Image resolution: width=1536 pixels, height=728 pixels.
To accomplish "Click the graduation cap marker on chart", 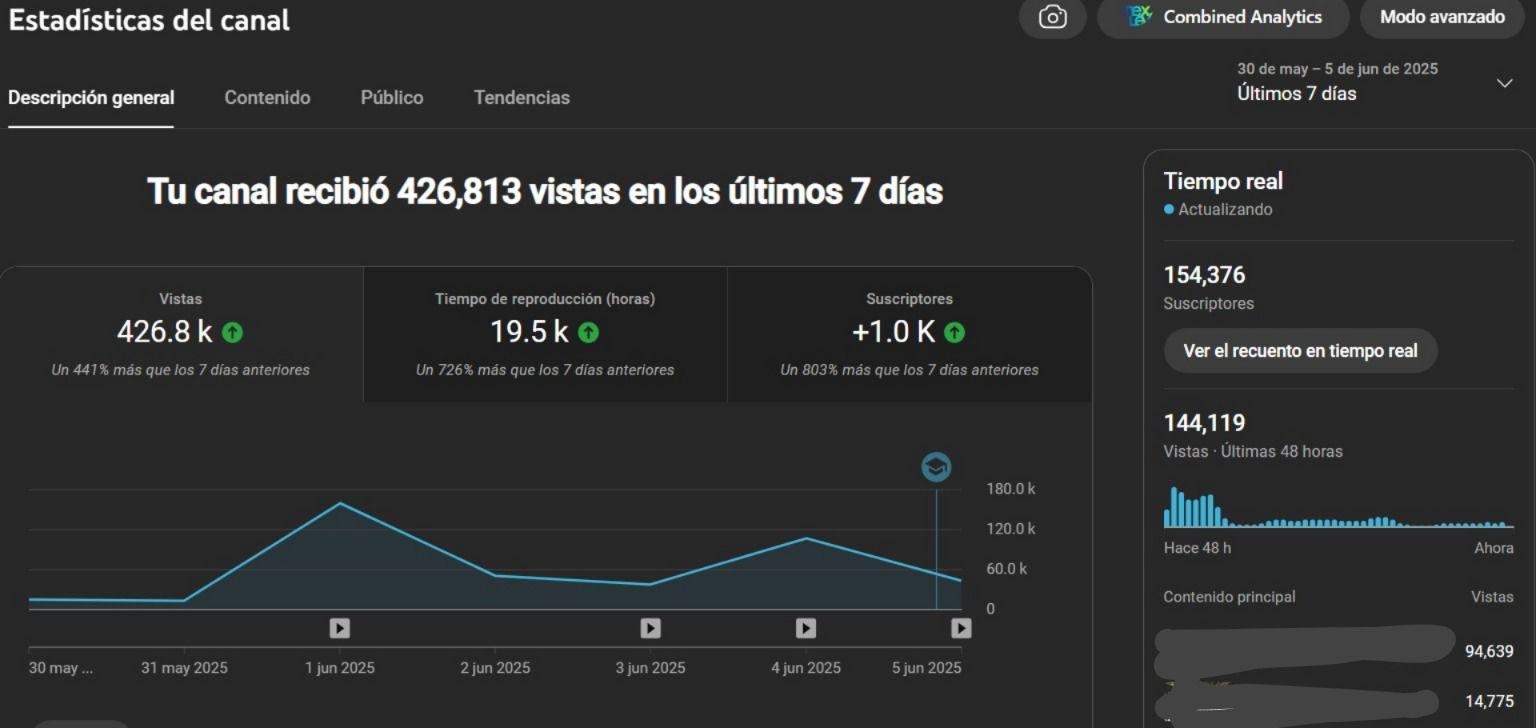I will (936, 467).
